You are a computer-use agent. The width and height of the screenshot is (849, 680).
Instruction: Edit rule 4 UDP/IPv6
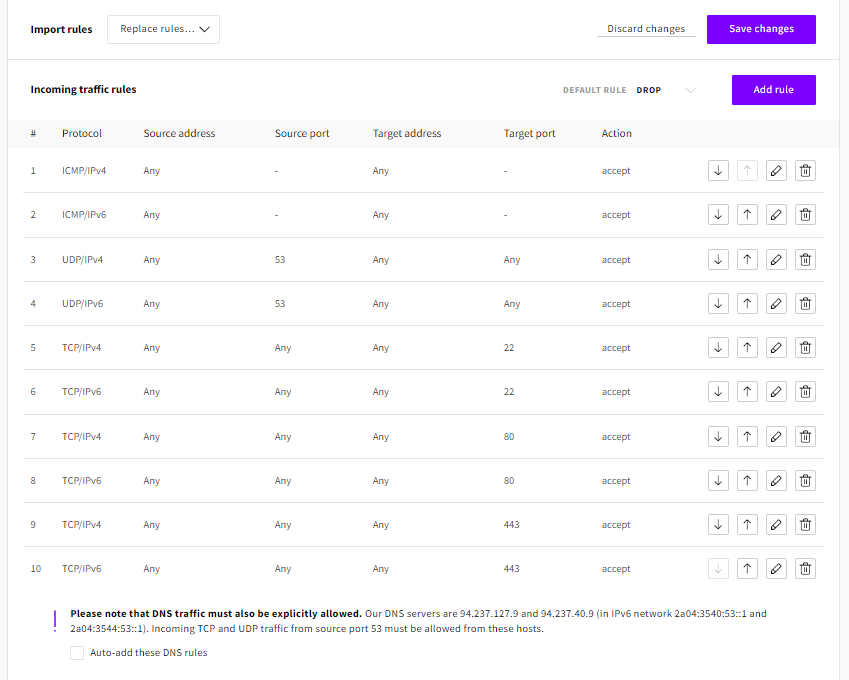(x=776, y=303)
